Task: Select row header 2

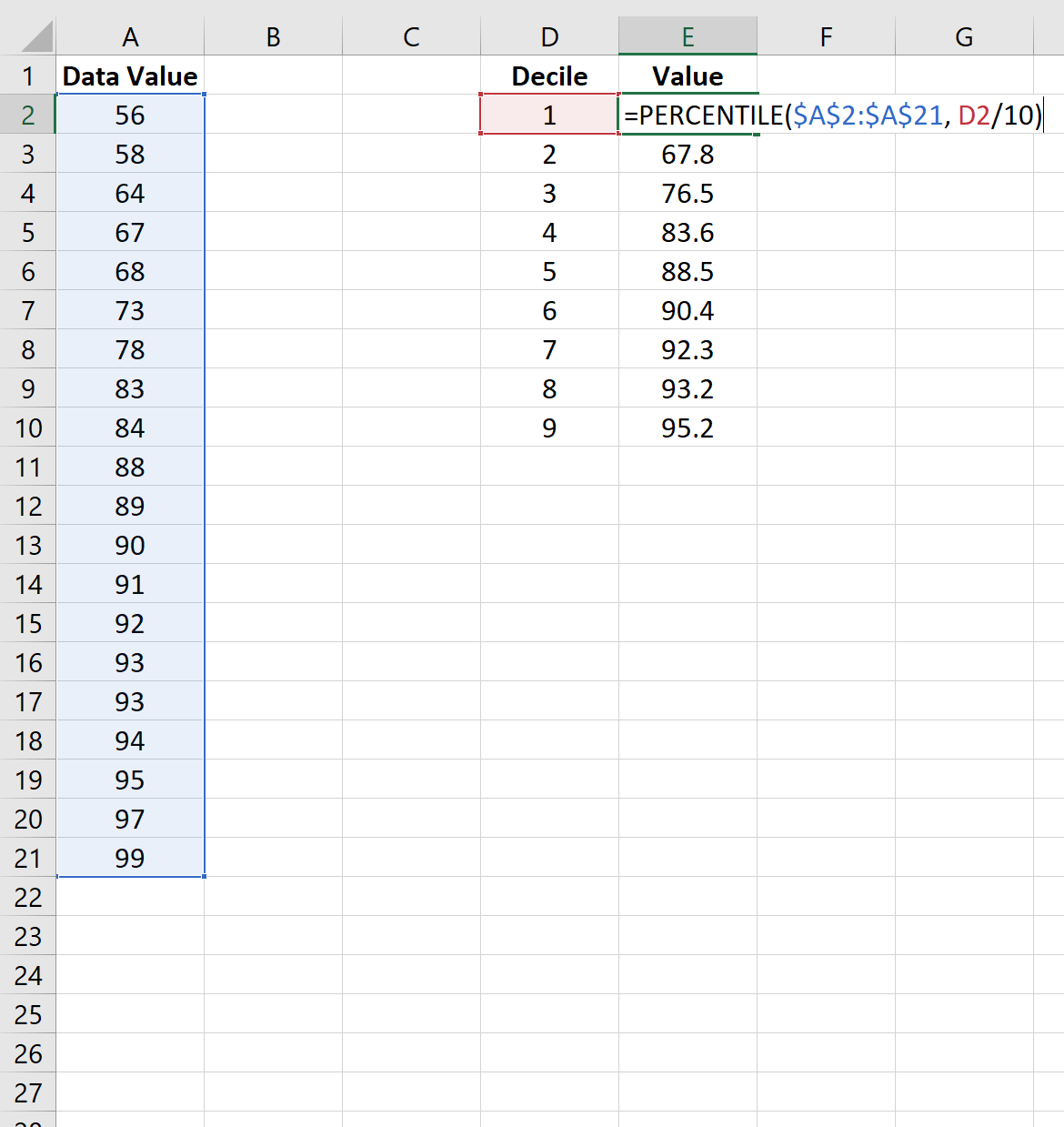Action: (27, 115)
